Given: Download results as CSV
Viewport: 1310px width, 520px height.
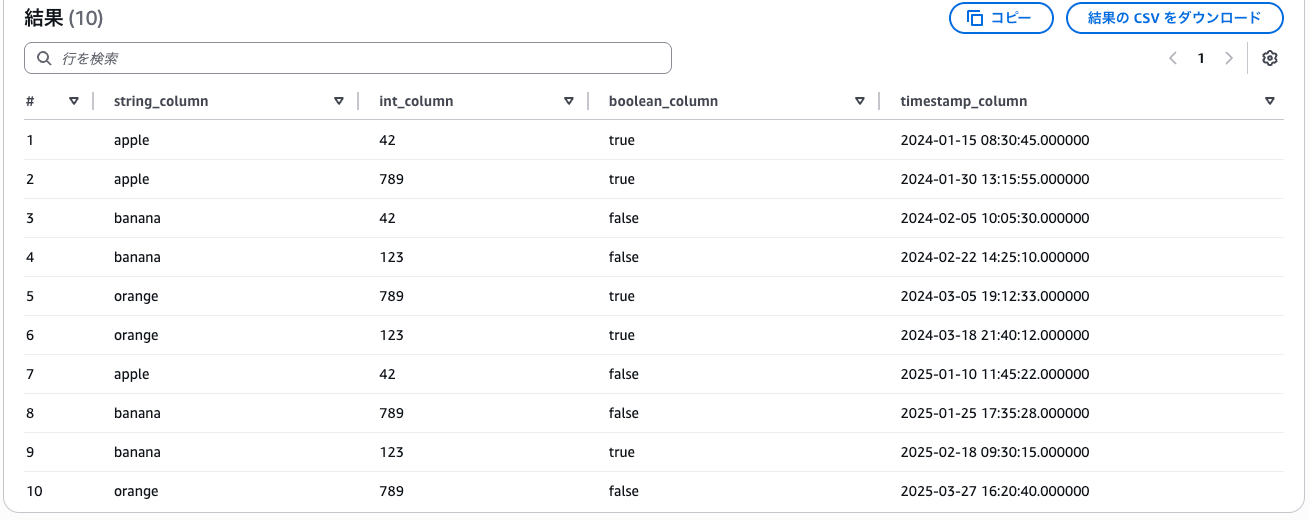Looking at the screenshot, I should pyautogui.click(x=1175, y=18).
